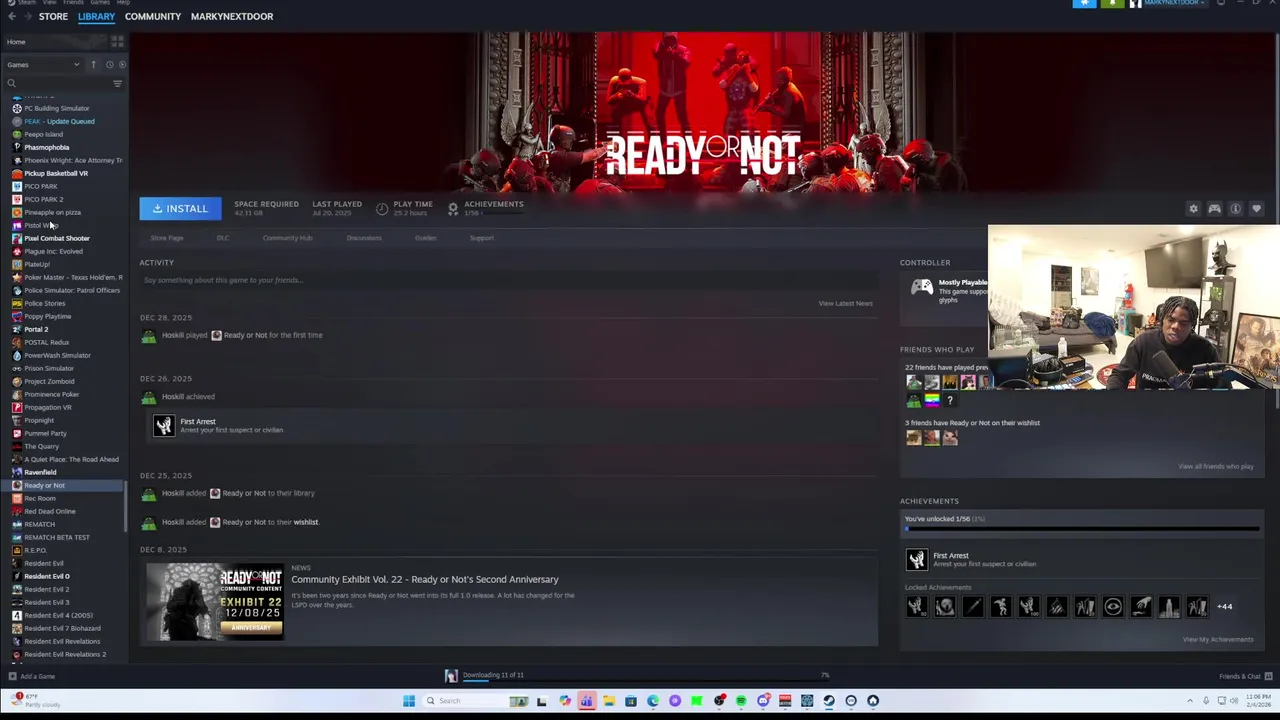Viewport: 1280px width, 720px height.
Task: Open the Community Hub link
Action: 288,238
